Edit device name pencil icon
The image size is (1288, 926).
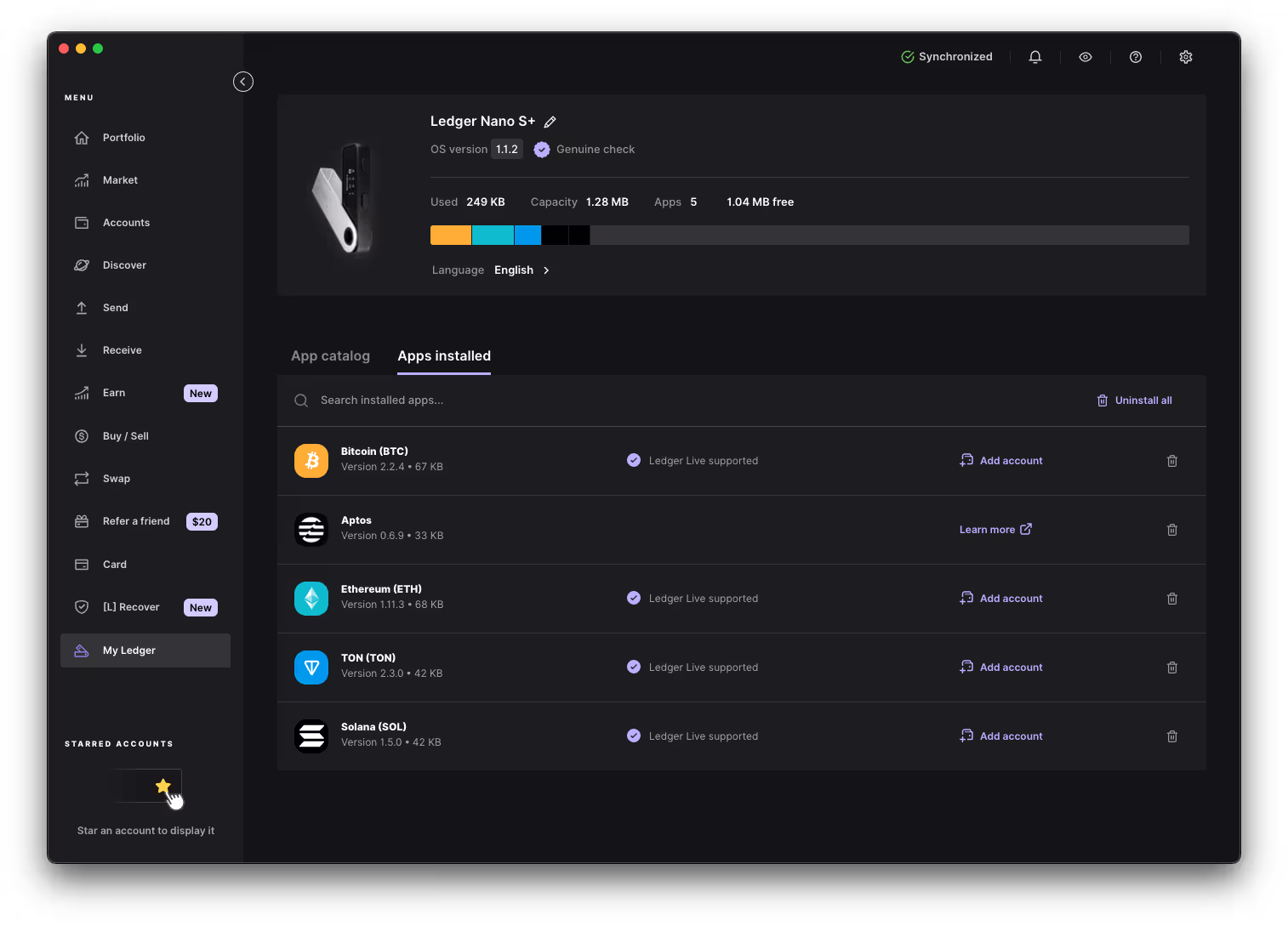pos(550,122)
